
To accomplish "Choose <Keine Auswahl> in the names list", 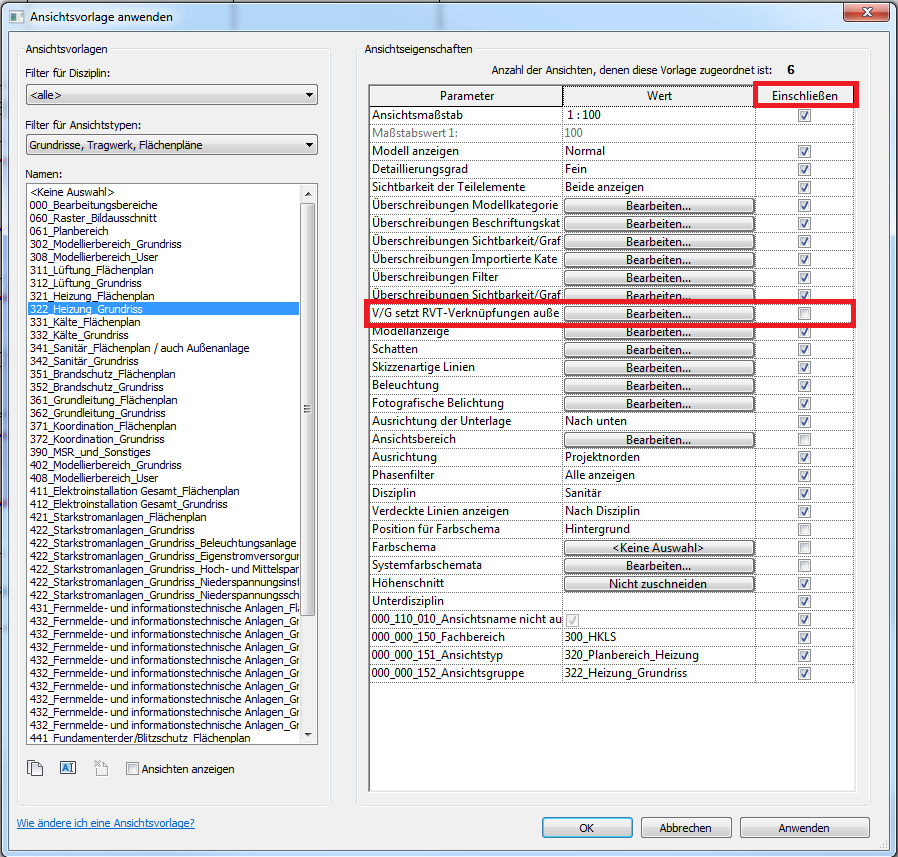I will pos(72,192).
